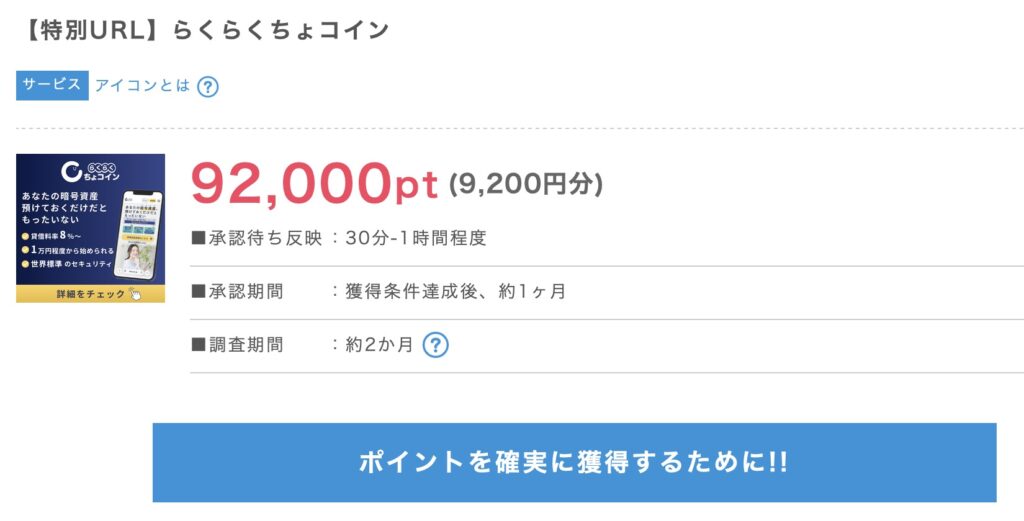
Task: Click the blue ポイントを確実に獲得するために!! button
Action: pos(574,462)
